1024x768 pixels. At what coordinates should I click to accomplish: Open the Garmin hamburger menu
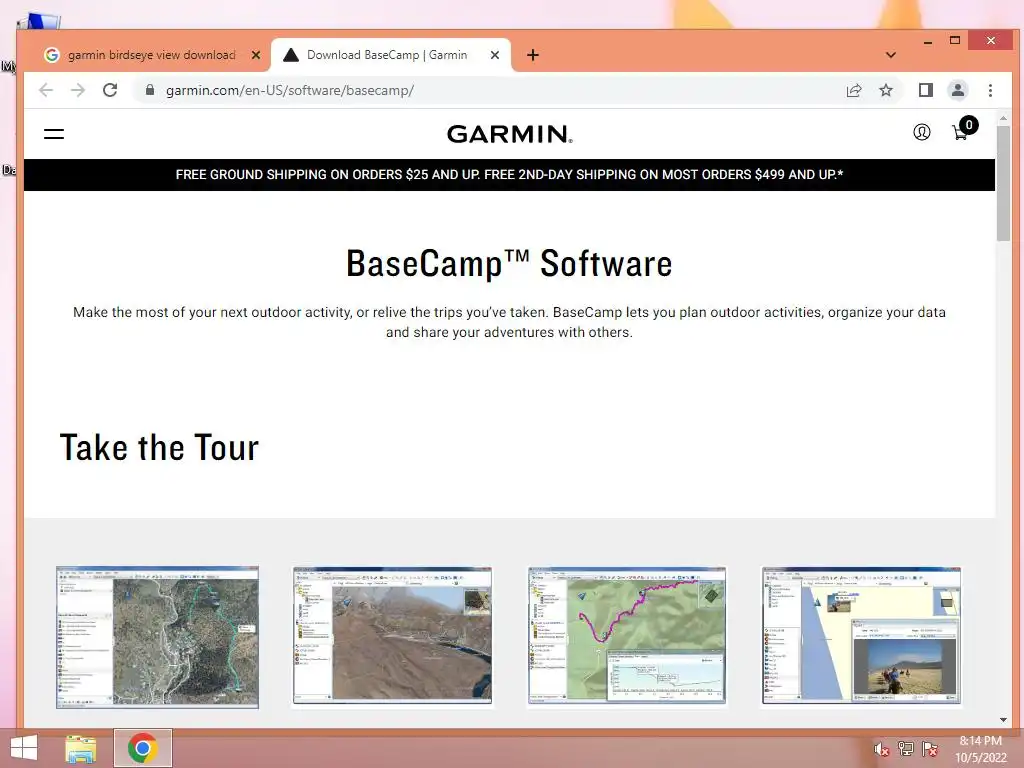pos(54,134)
